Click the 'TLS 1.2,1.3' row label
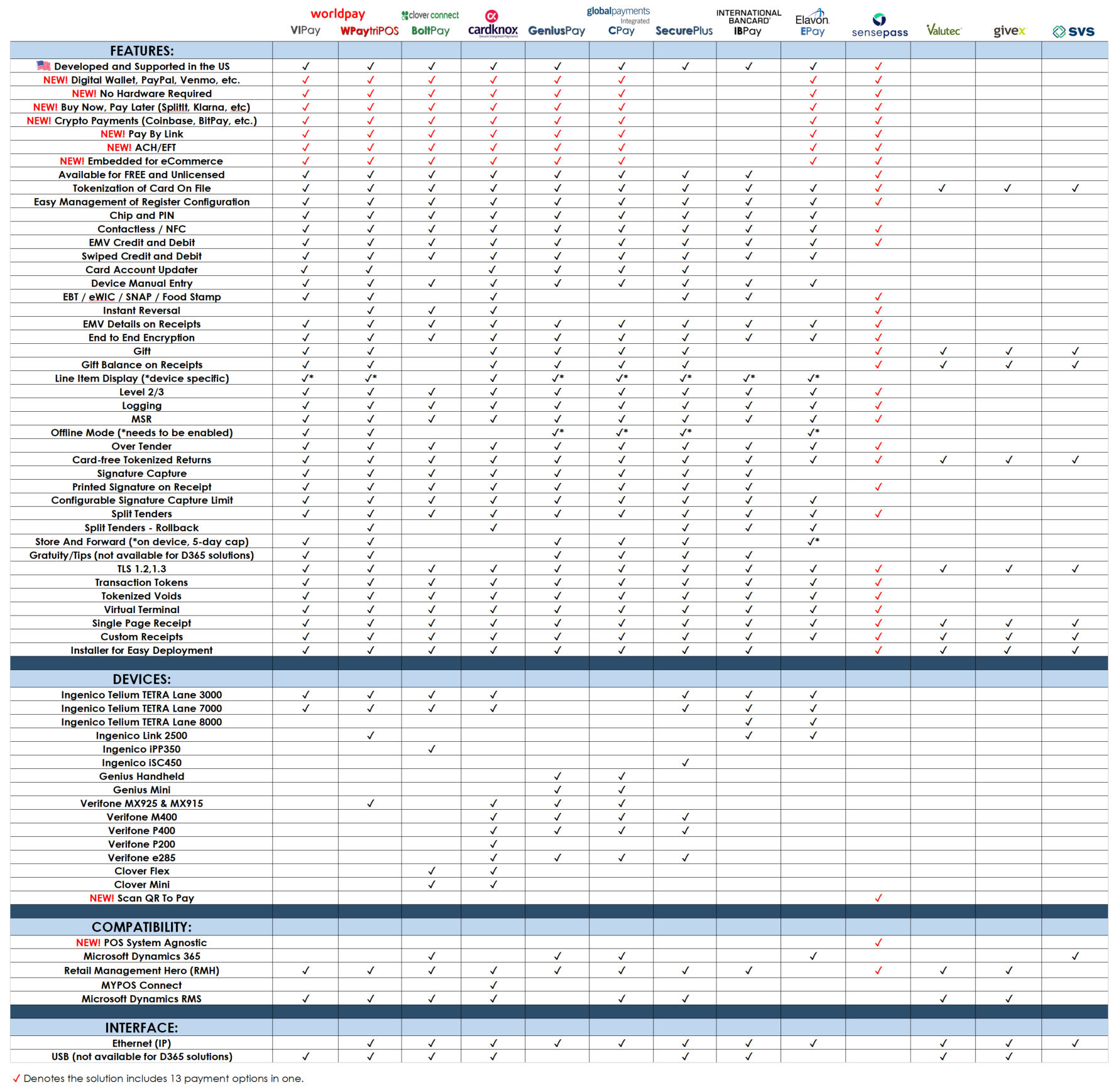 point(142,568)
